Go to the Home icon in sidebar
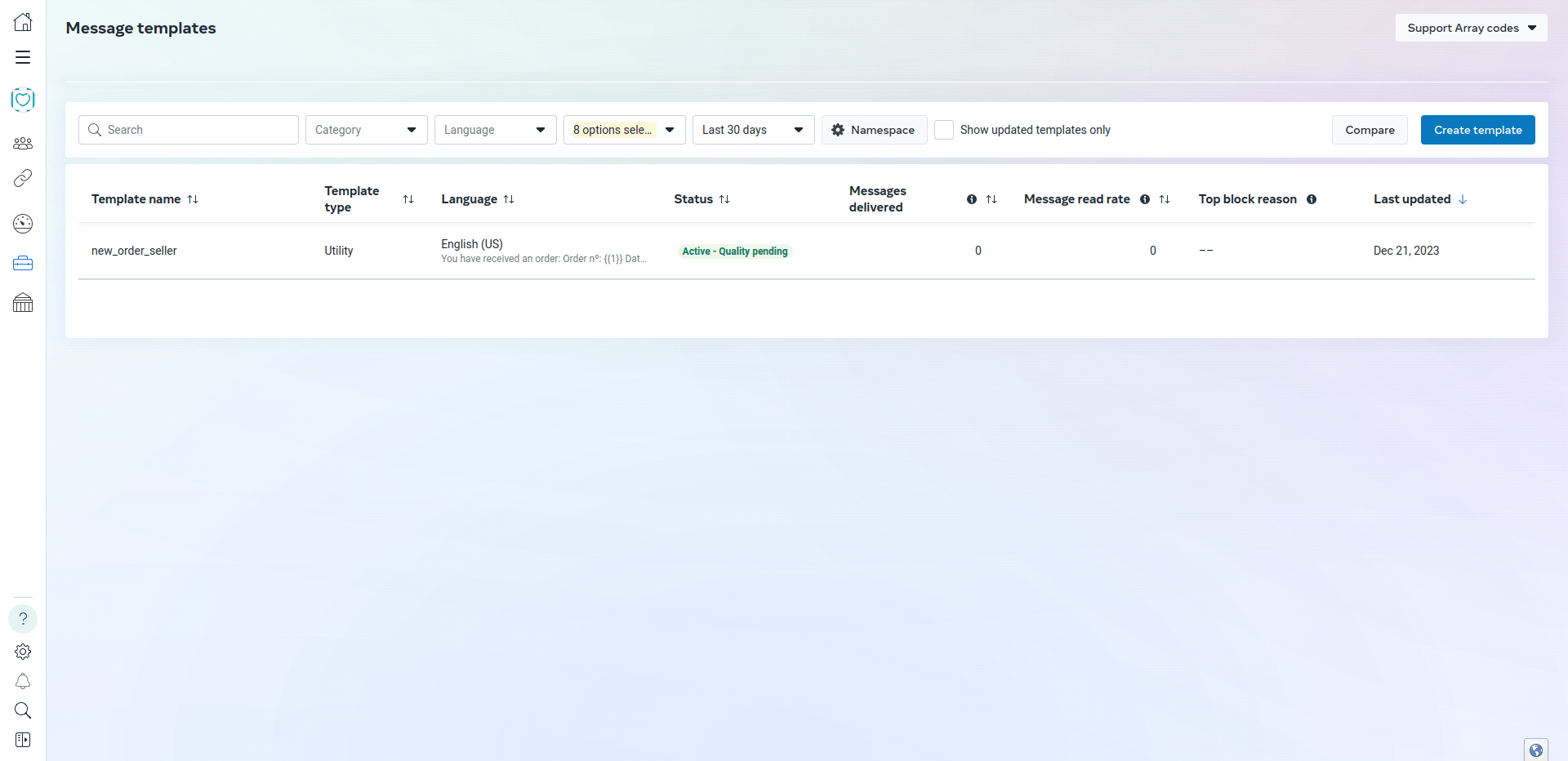The width and height of the screenshot is (1568, 761). [23, 22]
